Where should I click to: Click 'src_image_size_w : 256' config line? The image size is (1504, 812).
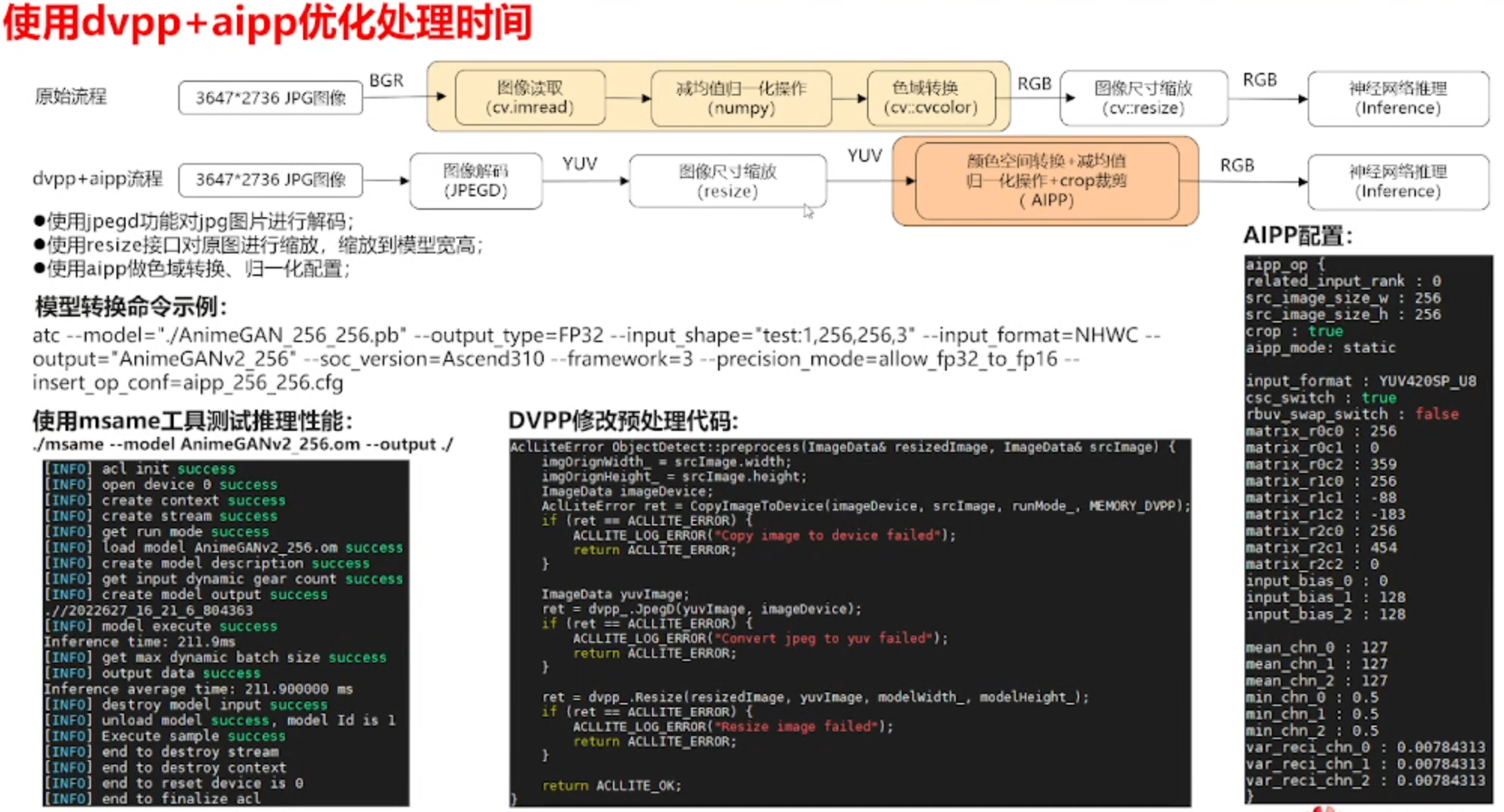[1344, 298]
